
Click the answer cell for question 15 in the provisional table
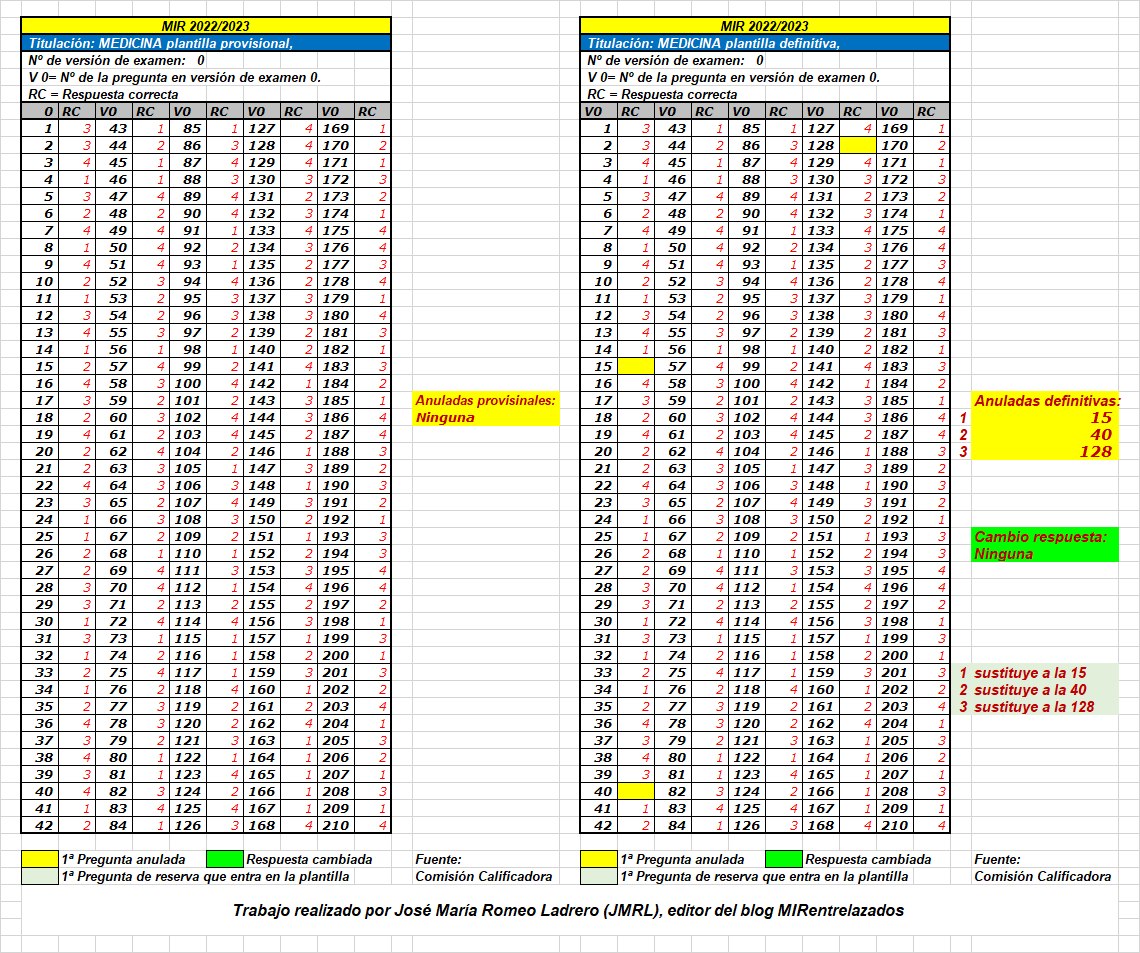point(77,366)
